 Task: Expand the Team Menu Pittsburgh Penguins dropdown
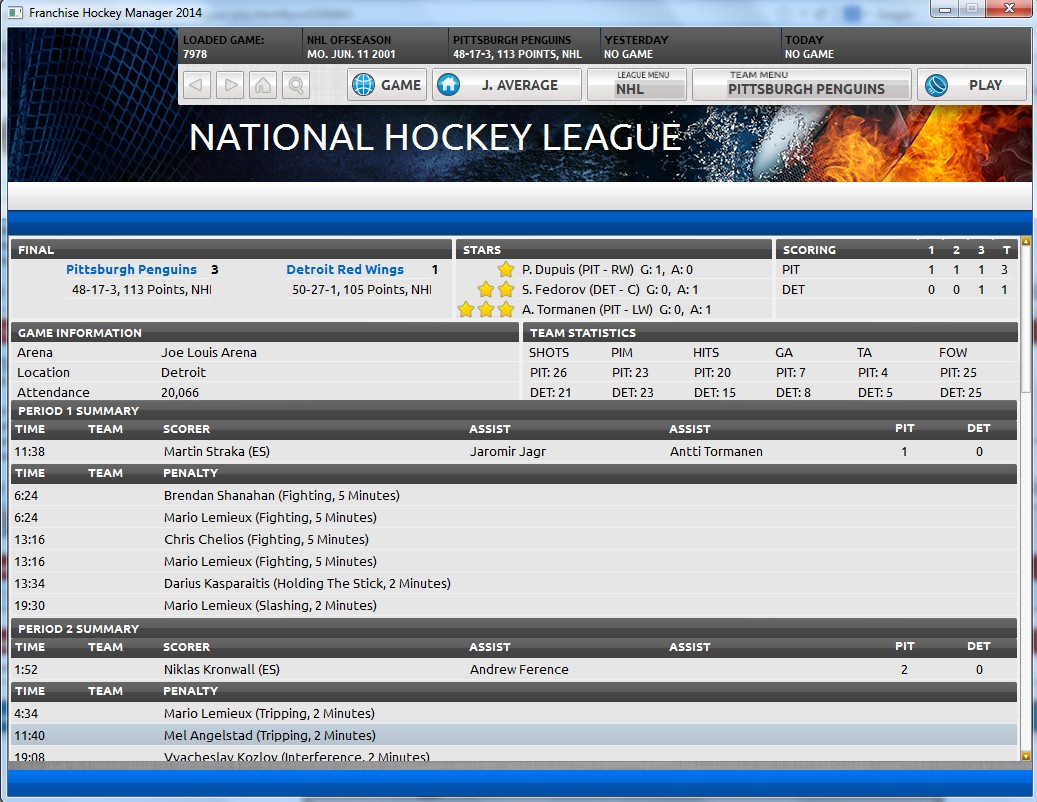[x=801, y=85]
